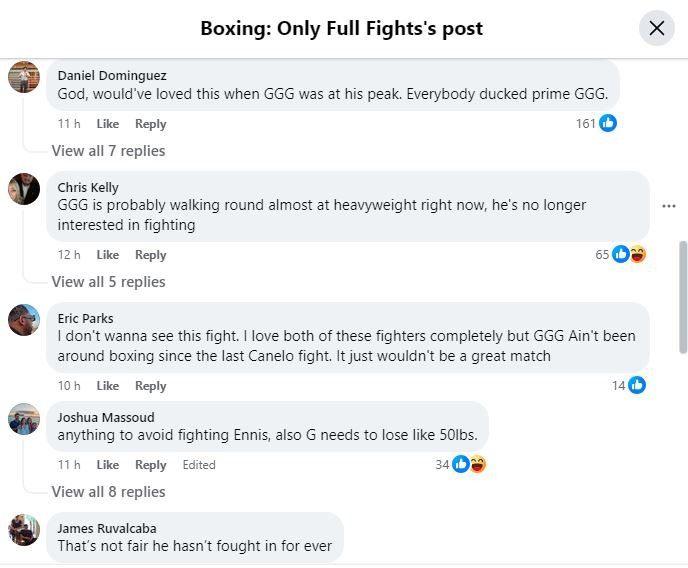View reaction icons on Joshua Massoud's comment
Screen dimensions: 688x568
468,464
